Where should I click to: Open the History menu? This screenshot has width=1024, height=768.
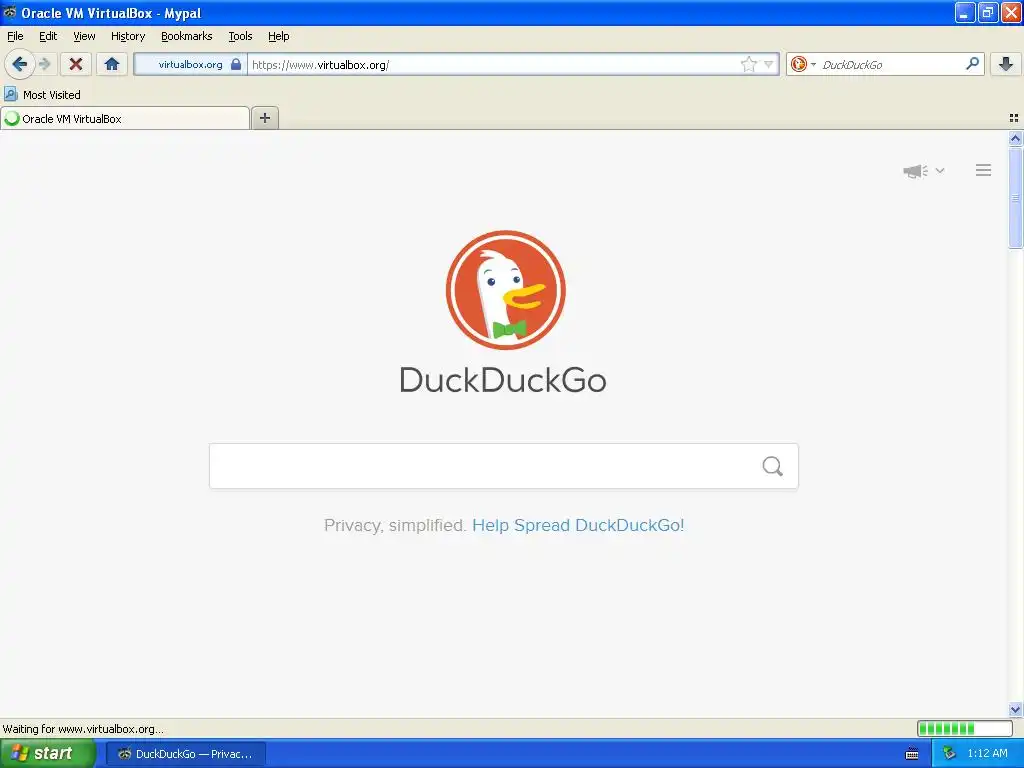point(128,36)
